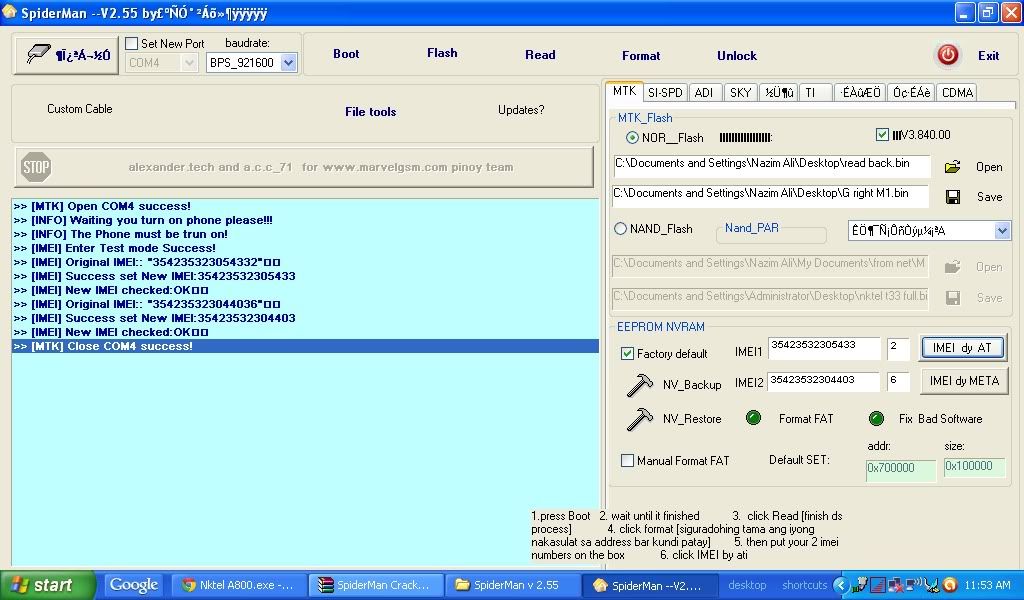Switch to Nktel A800.exe taskbar window
The height and width of the screenshot is (600, 1024).
pos(237,585)
